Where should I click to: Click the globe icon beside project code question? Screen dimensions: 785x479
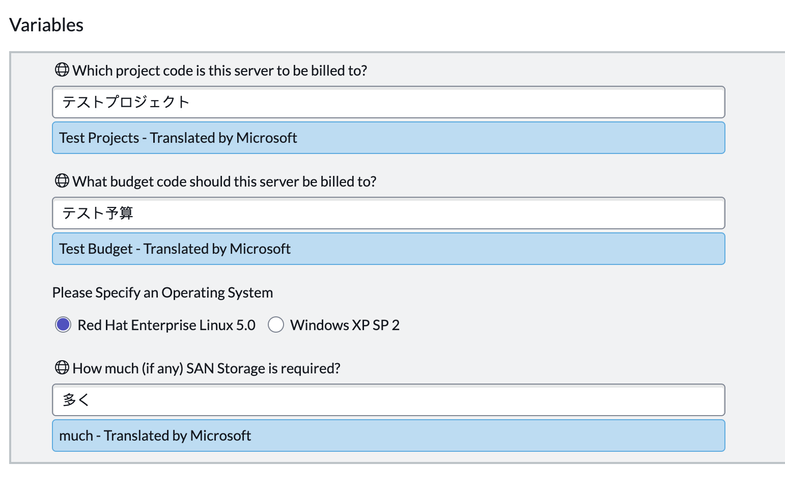click(x=61, y=70)
